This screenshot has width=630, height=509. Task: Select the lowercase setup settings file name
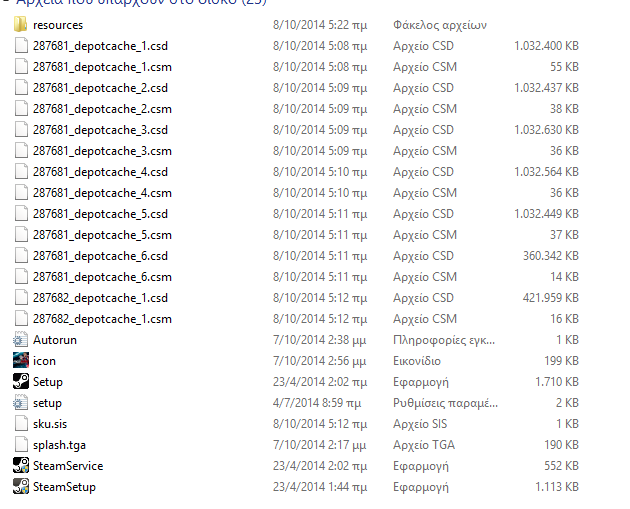[47, 403]
